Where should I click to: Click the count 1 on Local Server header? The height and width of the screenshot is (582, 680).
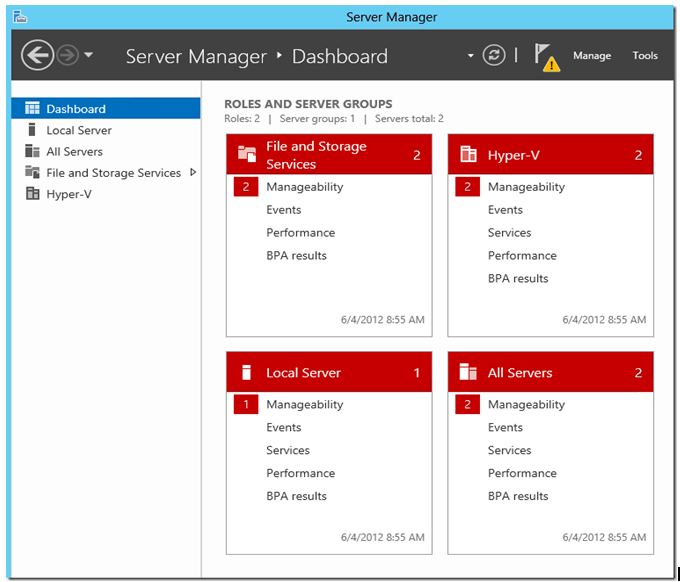[x=416, y=373]
